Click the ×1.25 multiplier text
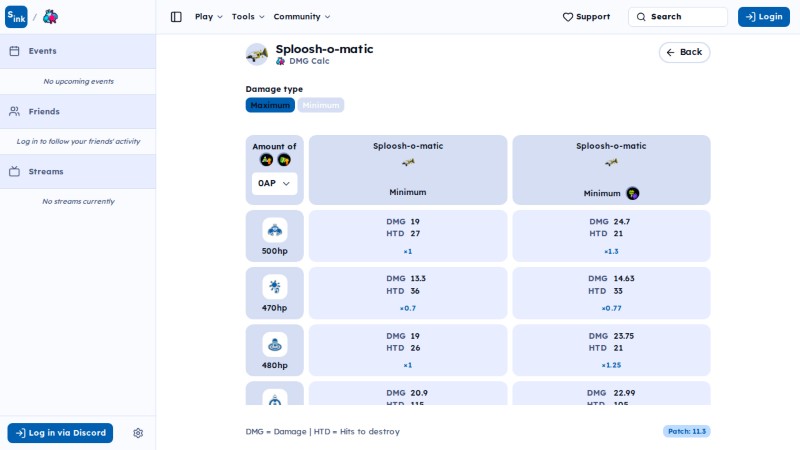The width and height of the screenshot is (800, 450). pos(611,365)
